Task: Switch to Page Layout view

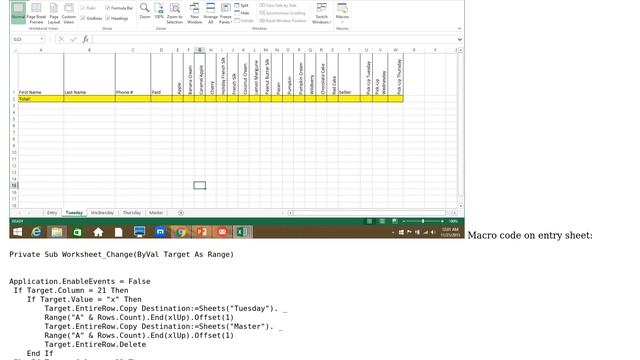Action: pyautogui.click(x=54, y=13)
